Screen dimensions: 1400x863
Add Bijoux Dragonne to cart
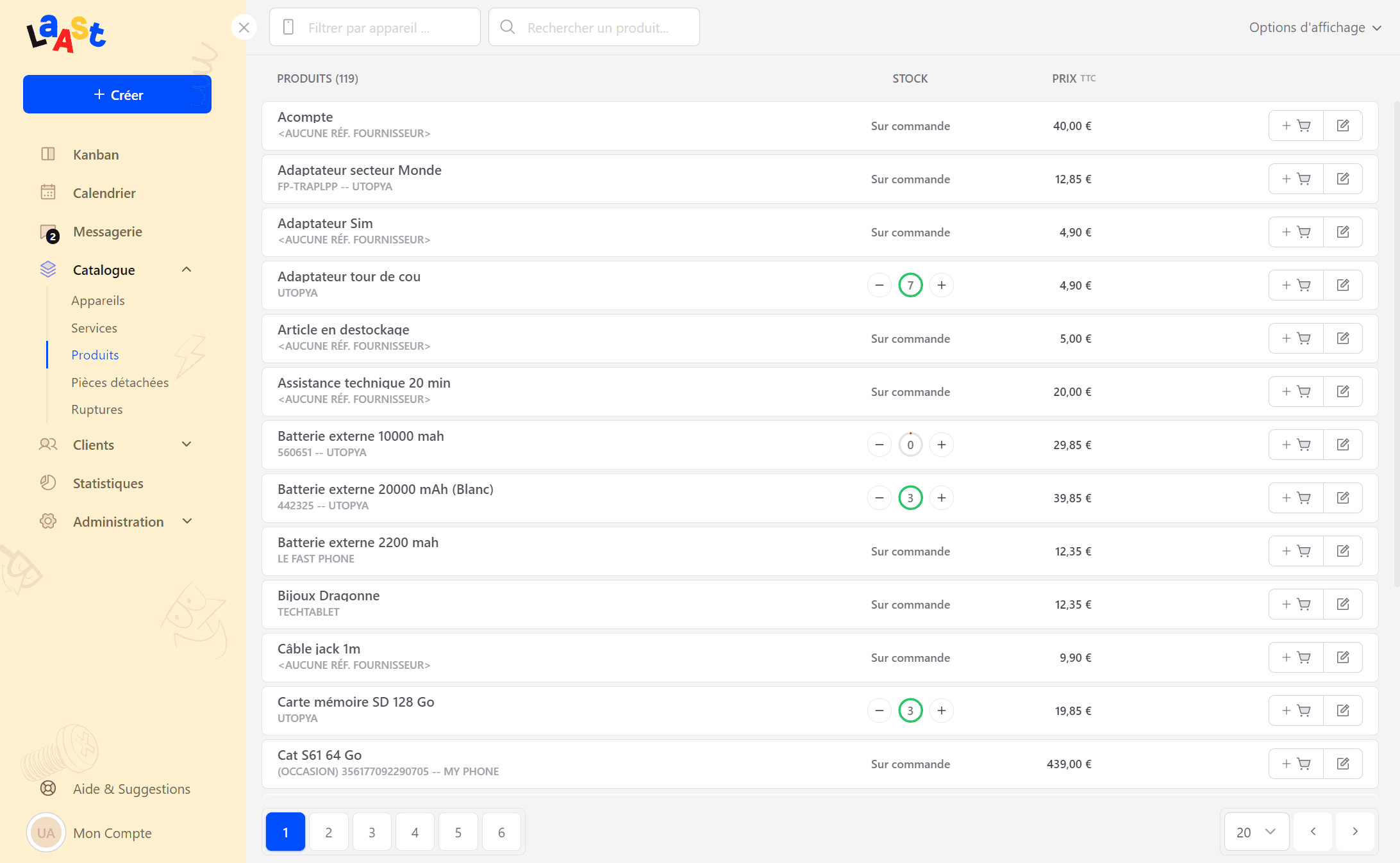(1296, 604)
